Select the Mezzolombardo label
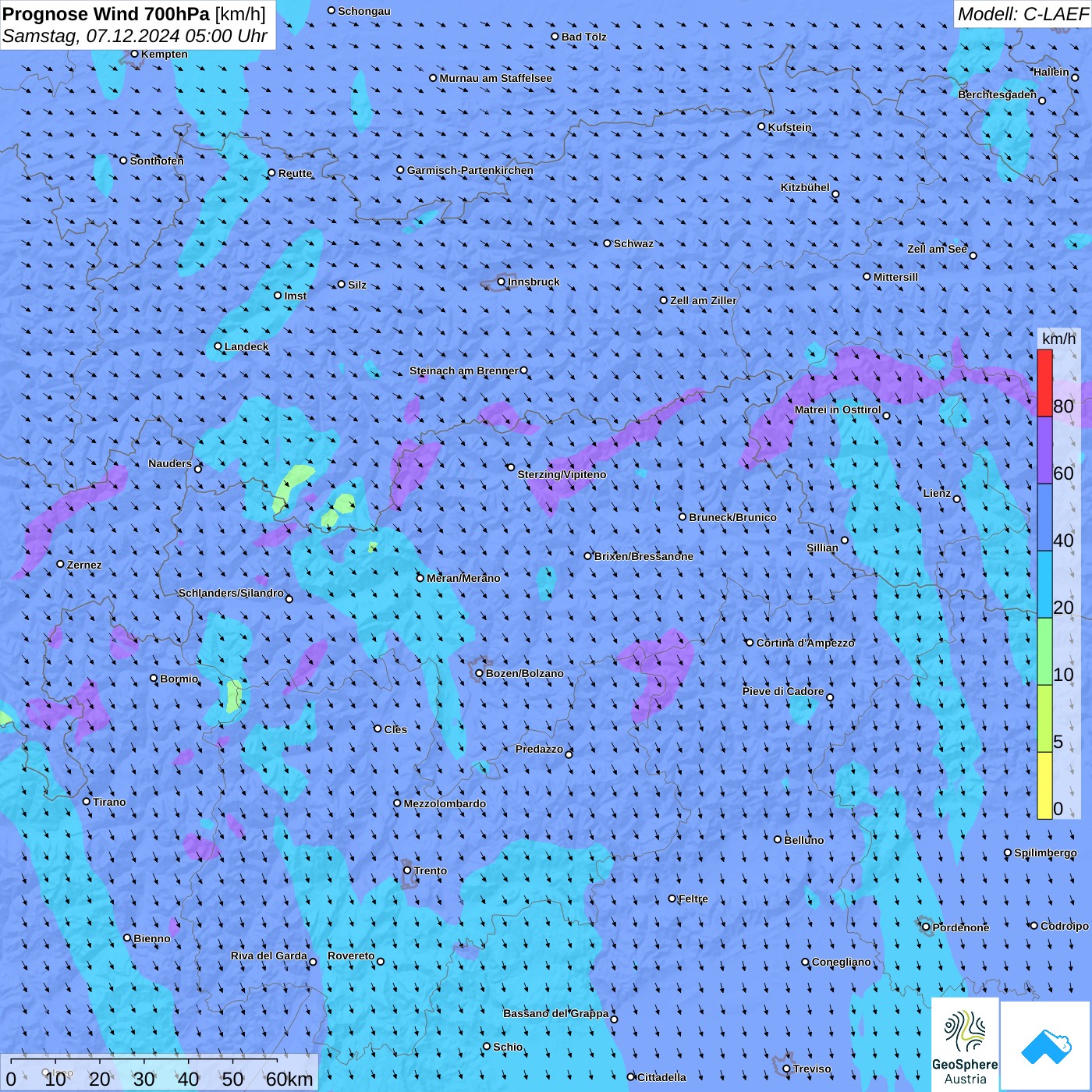This screenshot has width=1092, height=1092. click(x=445, y=803)
